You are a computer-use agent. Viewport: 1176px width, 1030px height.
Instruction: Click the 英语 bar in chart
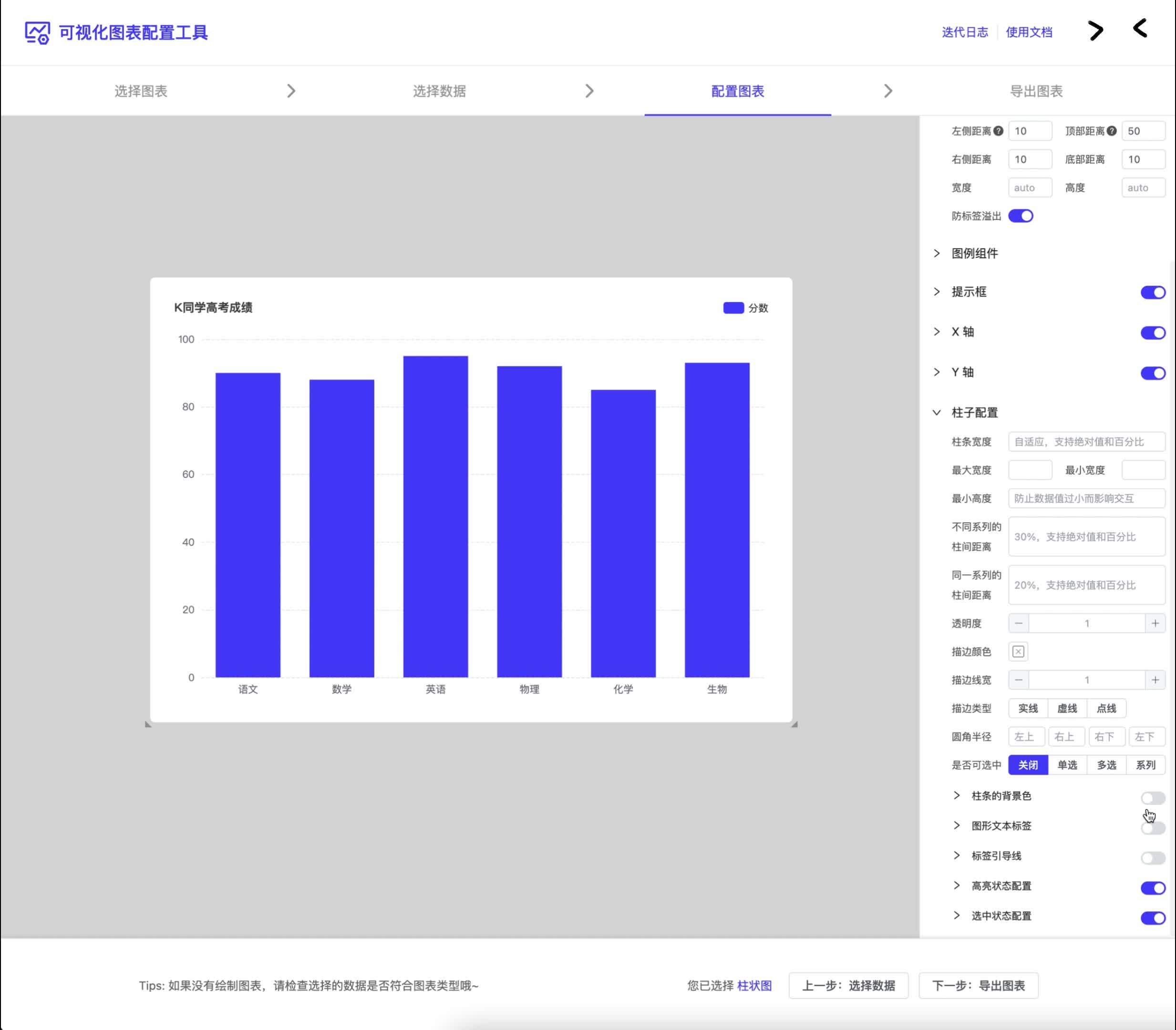pos(436,516)
